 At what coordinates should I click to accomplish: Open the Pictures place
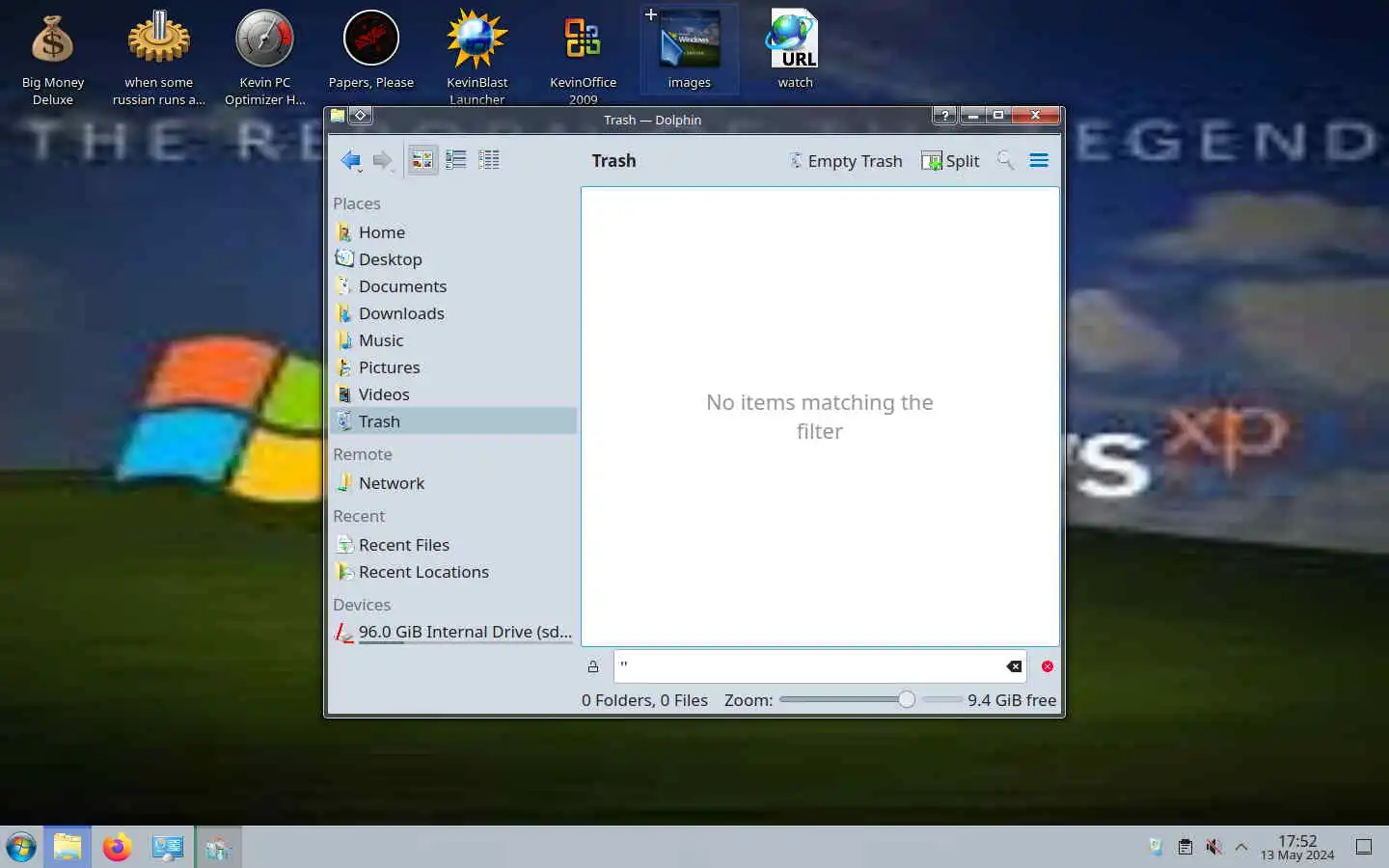tap(453, 367)
